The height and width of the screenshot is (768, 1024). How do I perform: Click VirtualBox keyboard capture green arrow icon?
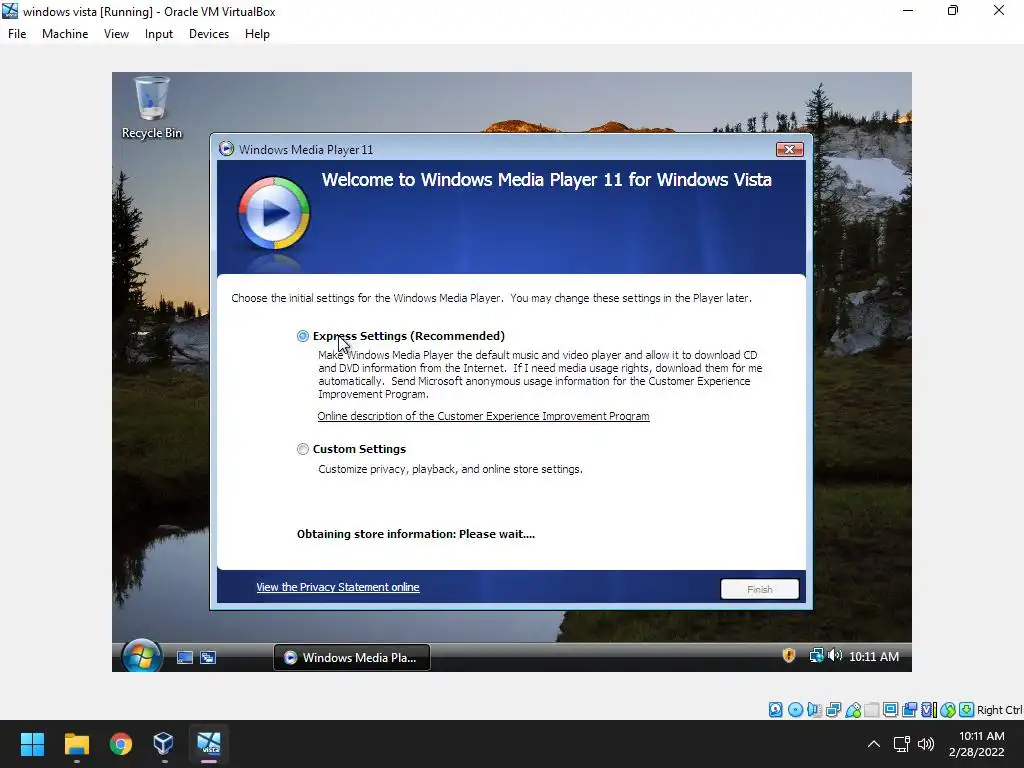click(x=967, y=710)
